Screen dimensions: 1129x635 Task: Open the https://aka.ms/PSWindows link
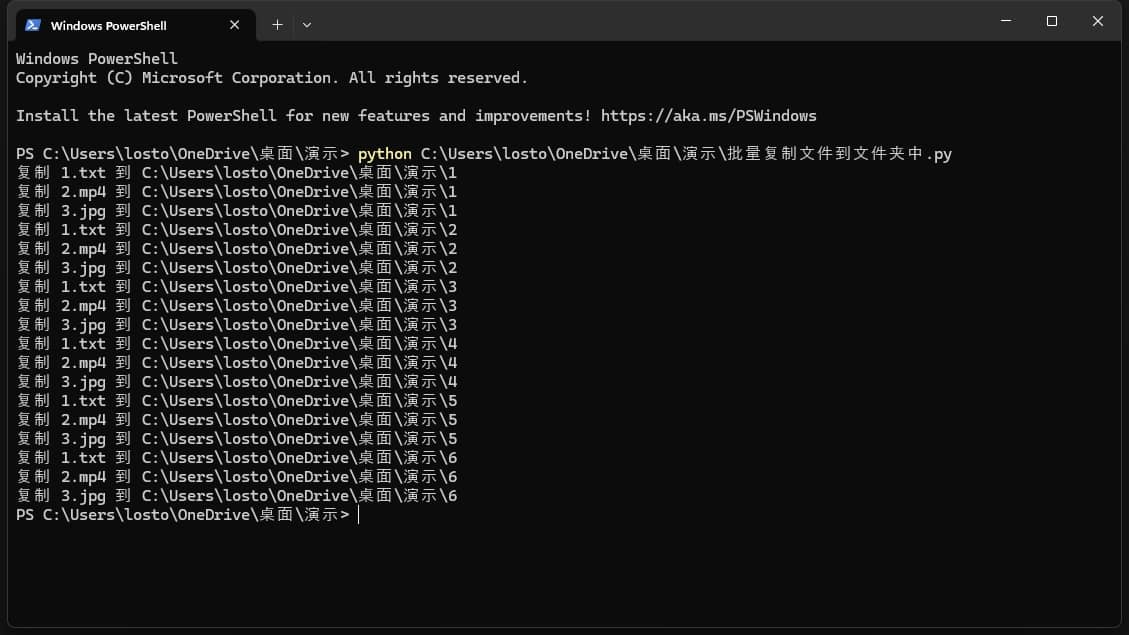click(x=708, y=116)
